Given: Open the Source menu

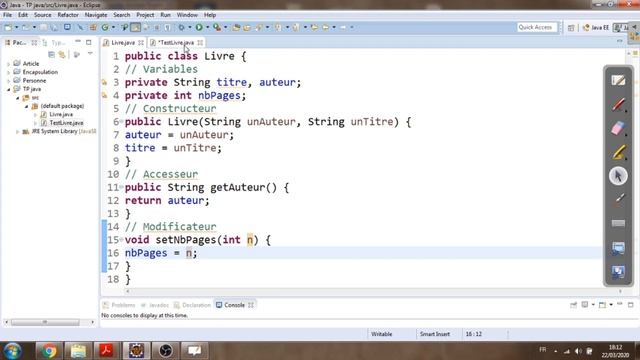Looking at the screenshot, I should point(43,15).
